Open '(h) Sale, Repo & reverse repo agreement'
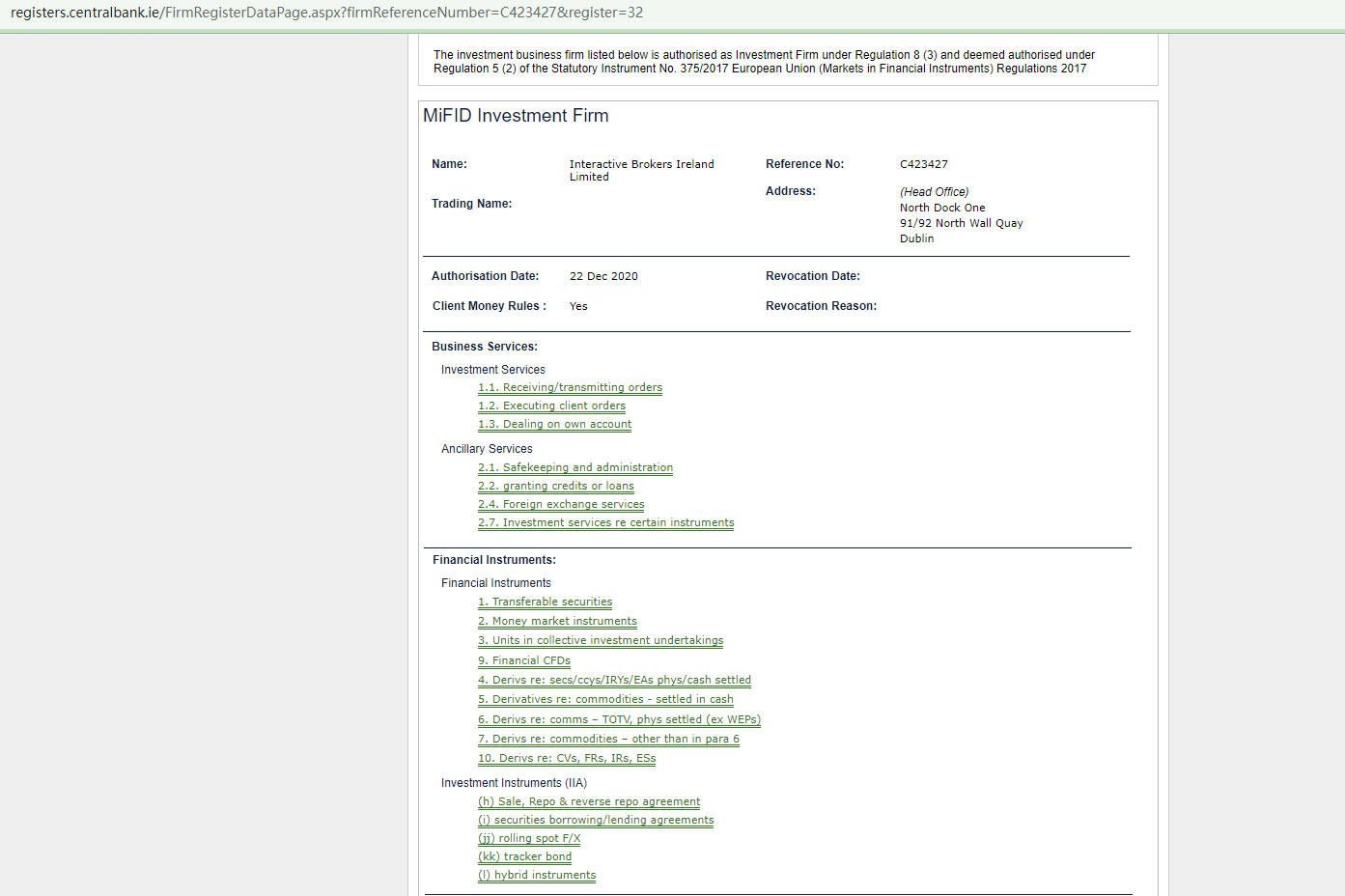Screen dimensions: 1345x896 tap(589, 801)
